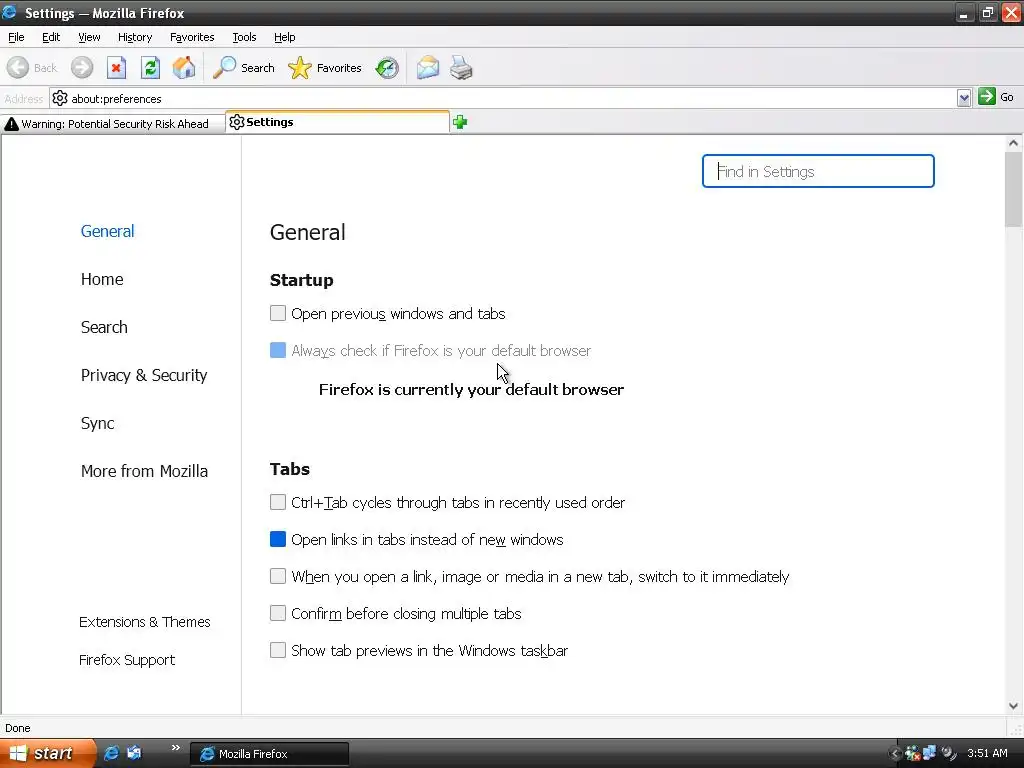Open the Help menu

(285, 37)
